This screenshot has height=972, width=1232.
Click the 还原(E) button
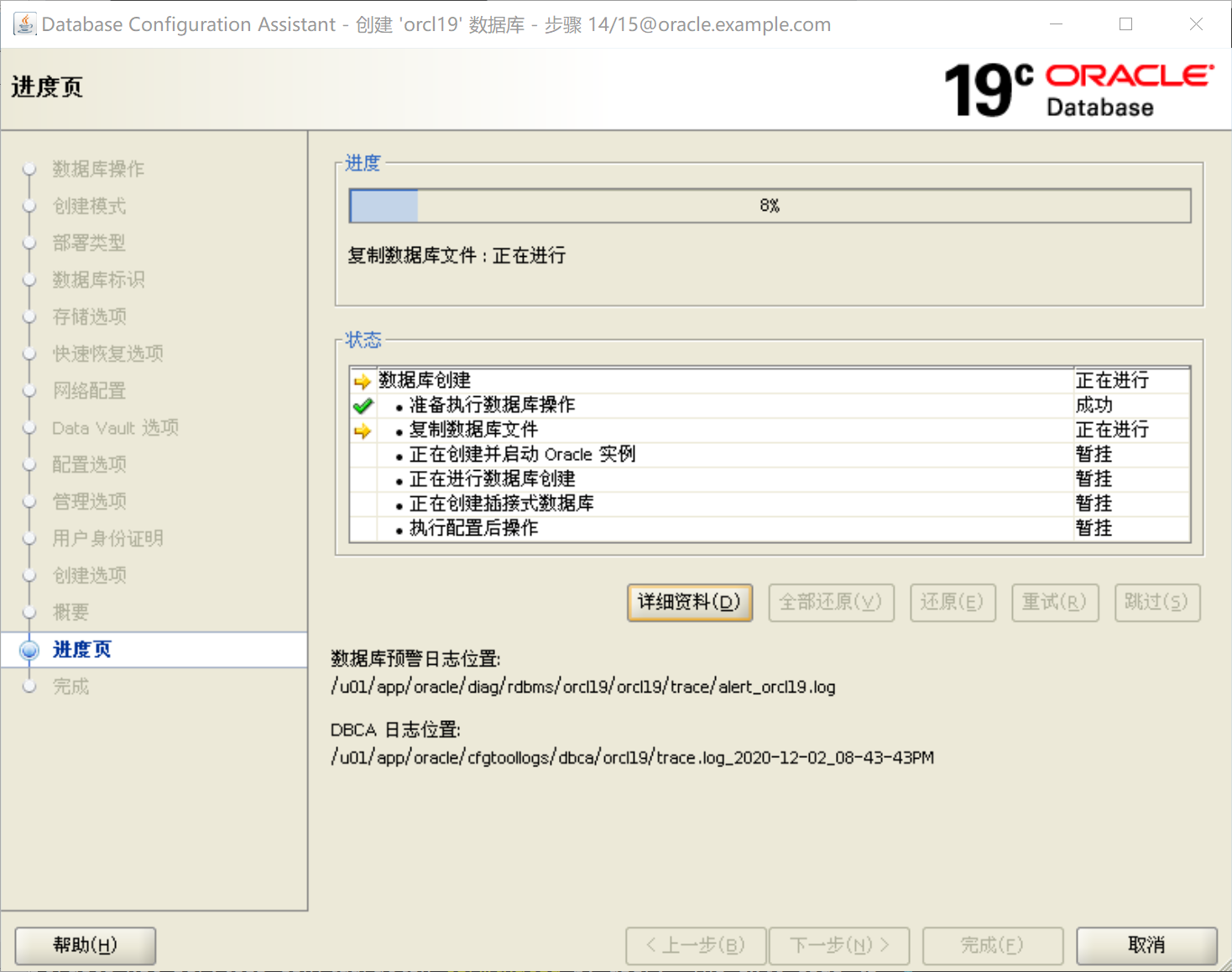click(x=953, y=603)
